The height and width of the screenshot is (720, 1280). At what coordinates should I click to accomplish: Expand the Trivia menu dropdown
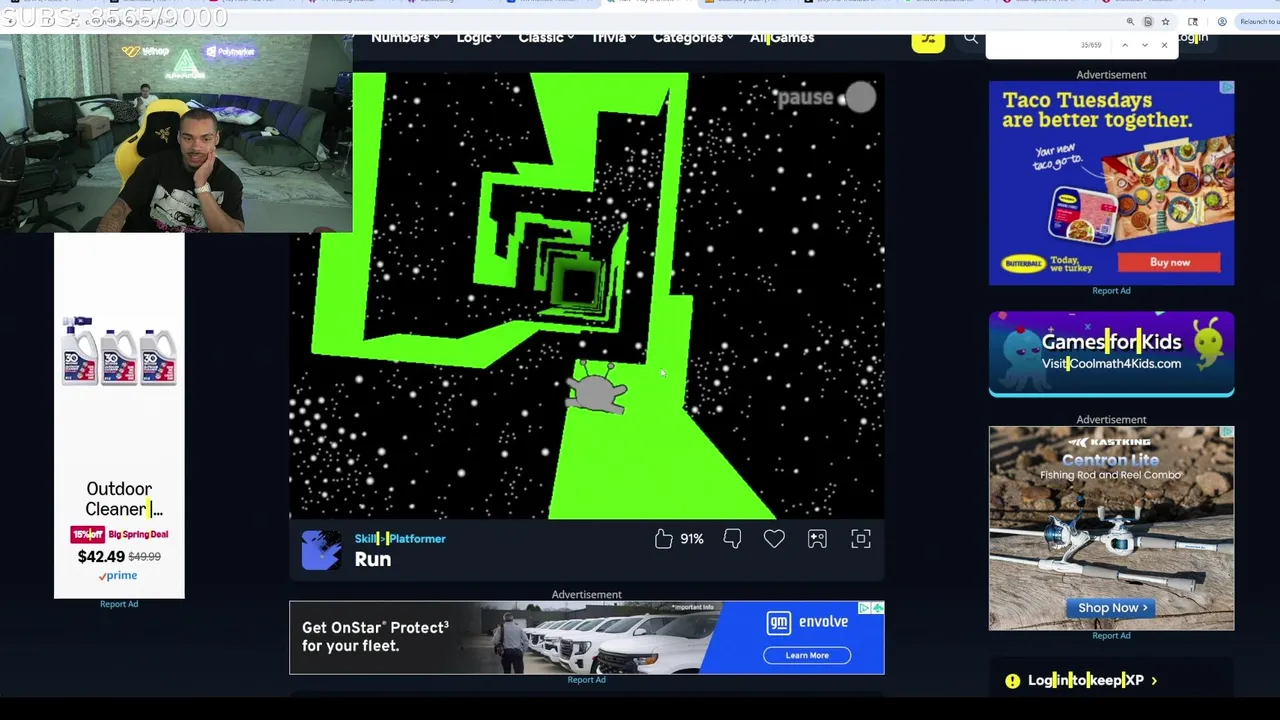click(614, 38)
